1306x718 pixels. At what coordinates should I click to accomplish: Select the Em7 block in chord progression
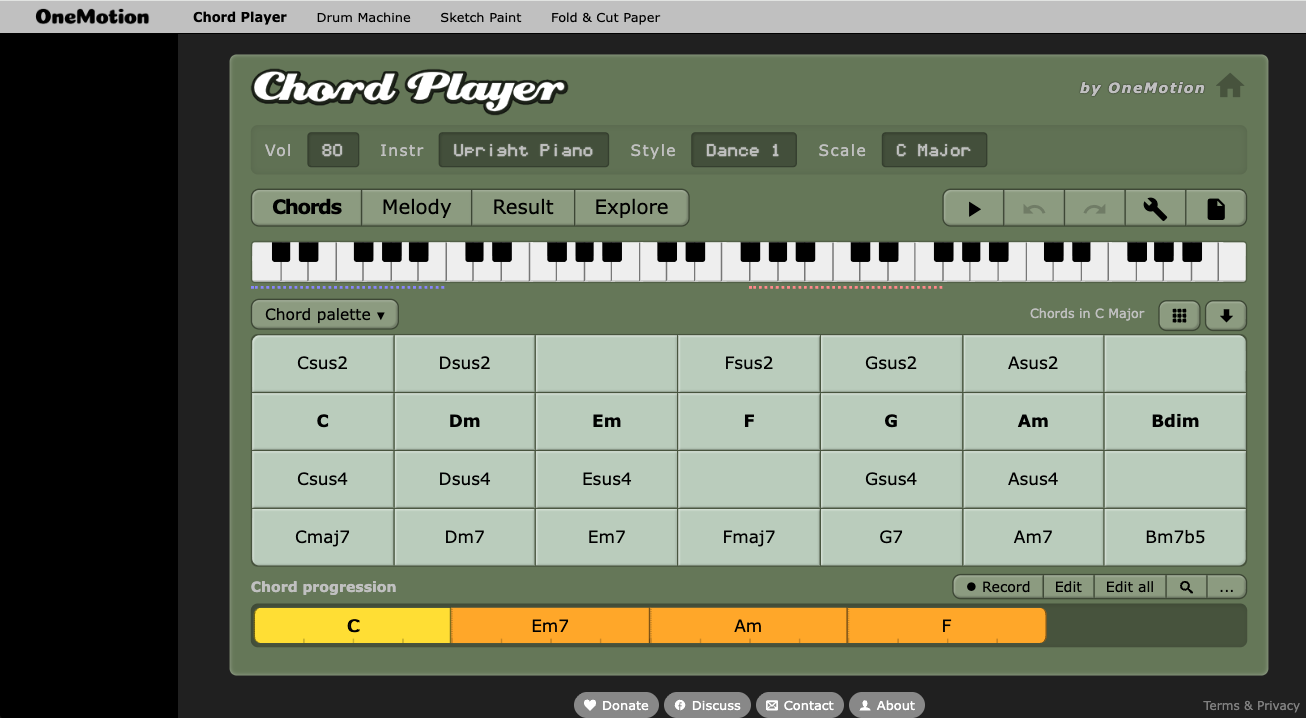(550, 626)
